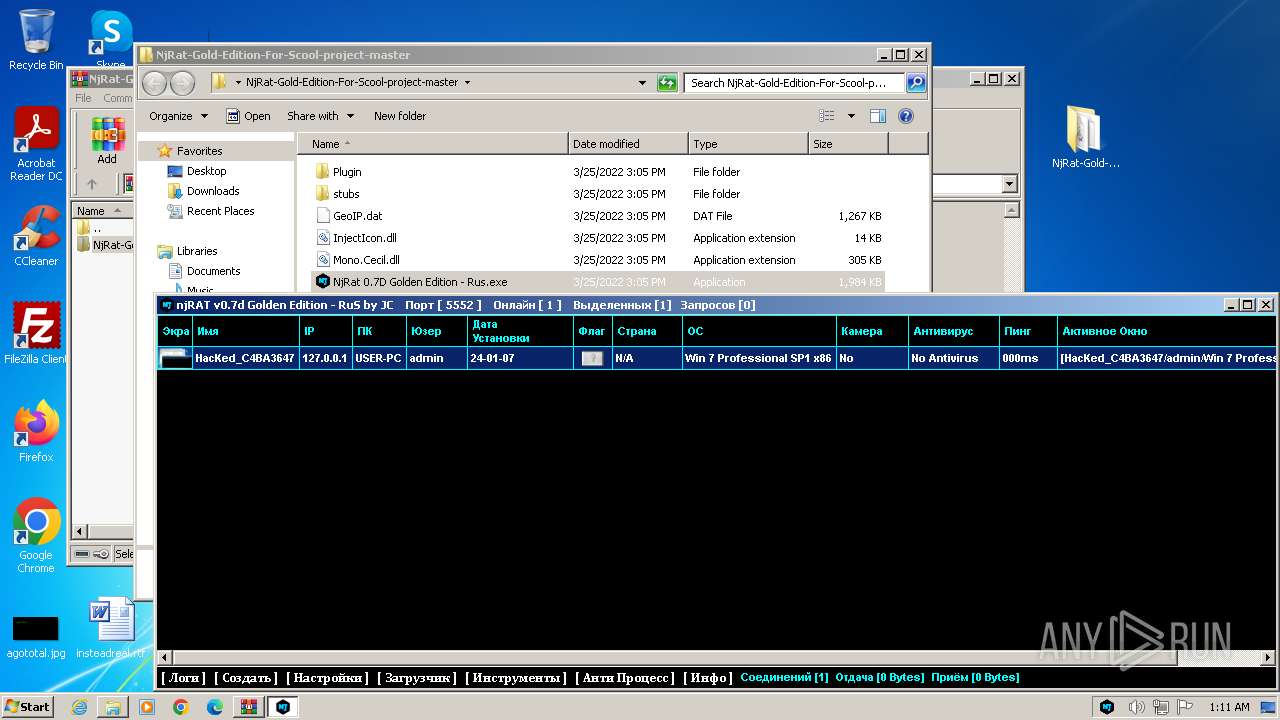This screenshot has height=720, width=1280.
Task: Click the Open button in Explorer toolbar
Action: tap(248, 116)
